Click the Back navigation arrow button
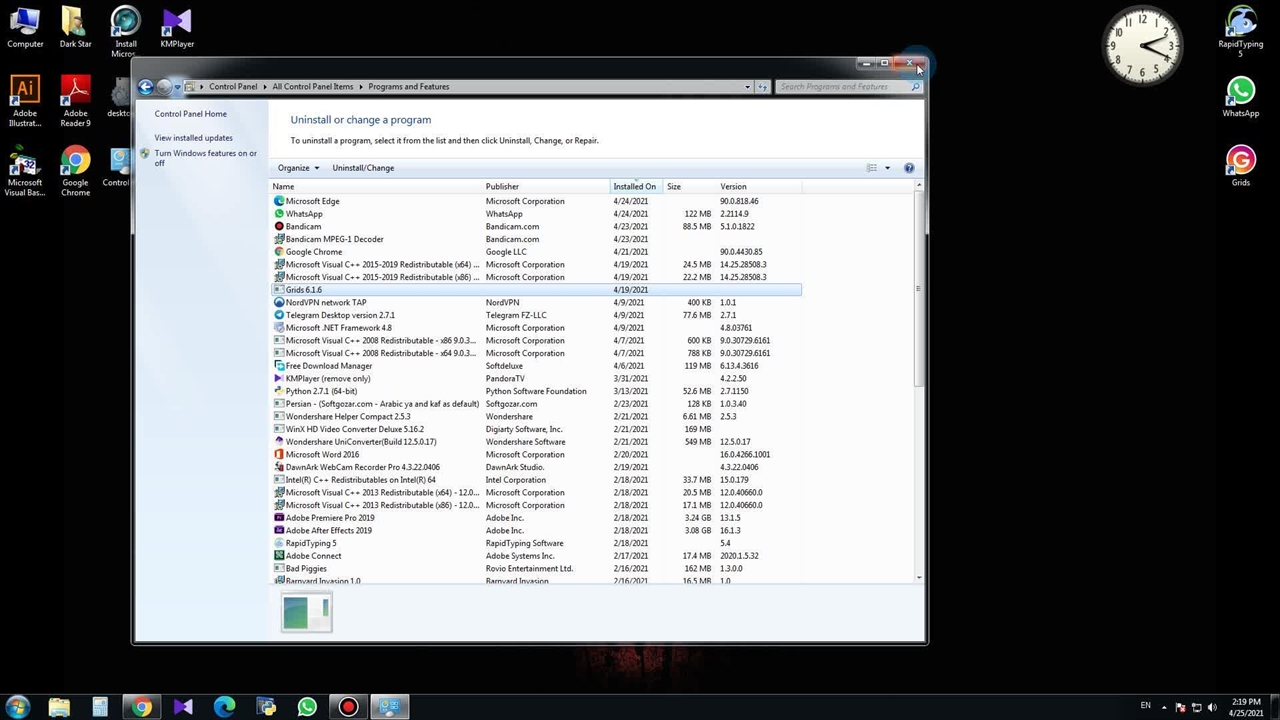 (x=146, y=87)
